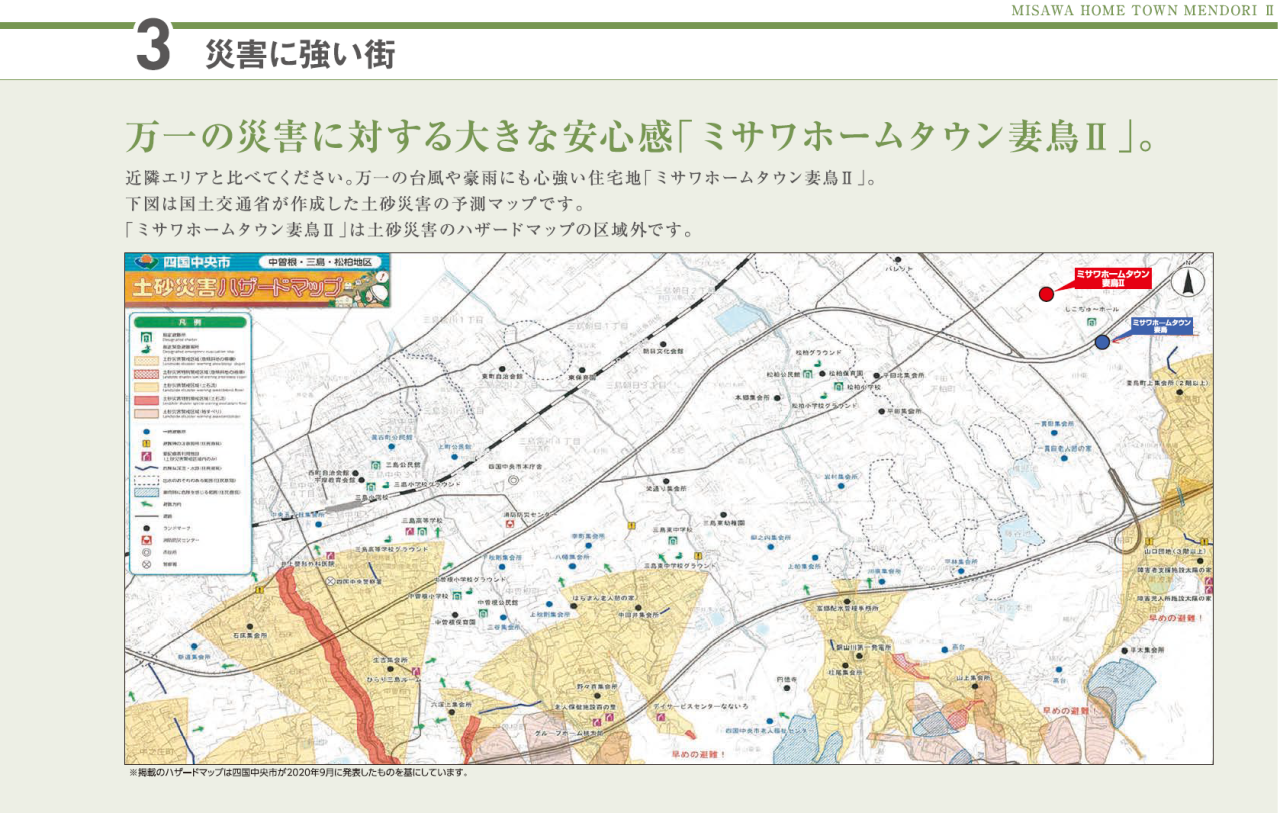
Task: Click the green 凡例 legend header
Action: point(190,323)
